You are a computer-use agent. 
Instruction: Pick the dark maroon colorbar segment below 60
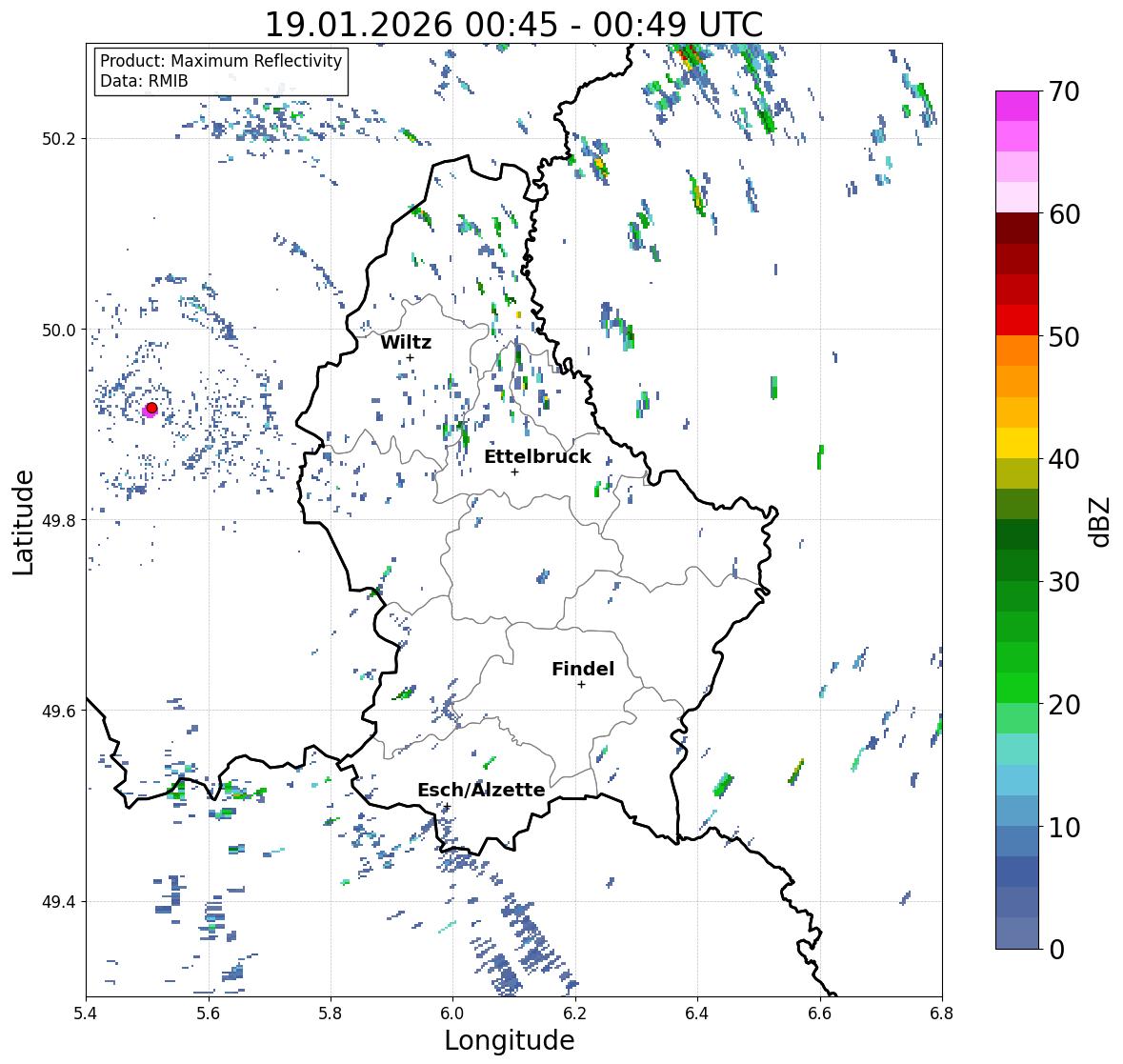click(1017, 229)
